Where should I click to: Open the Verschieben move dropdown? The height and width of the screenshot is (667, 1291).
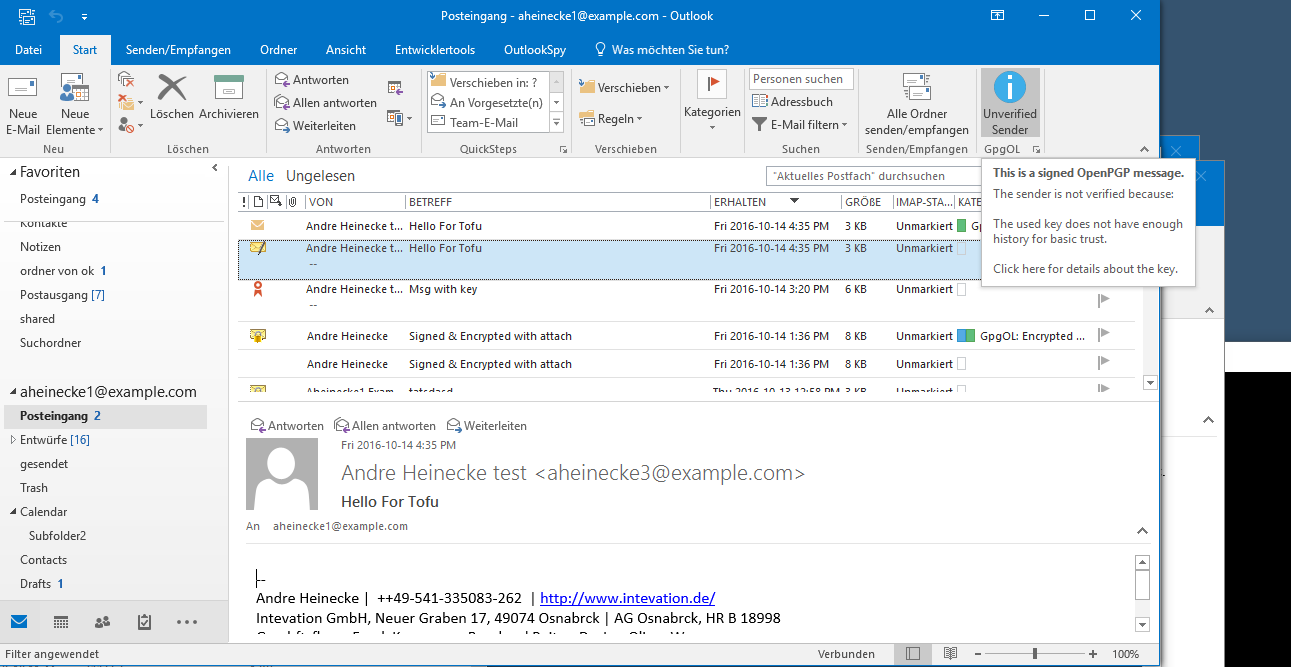624,87
